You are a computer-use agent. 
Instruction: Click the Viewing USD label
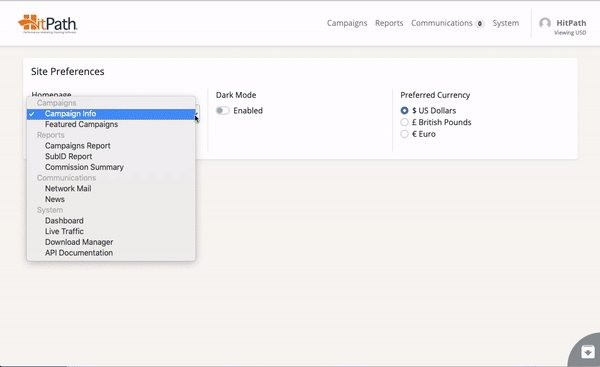[x=570, y=33]
